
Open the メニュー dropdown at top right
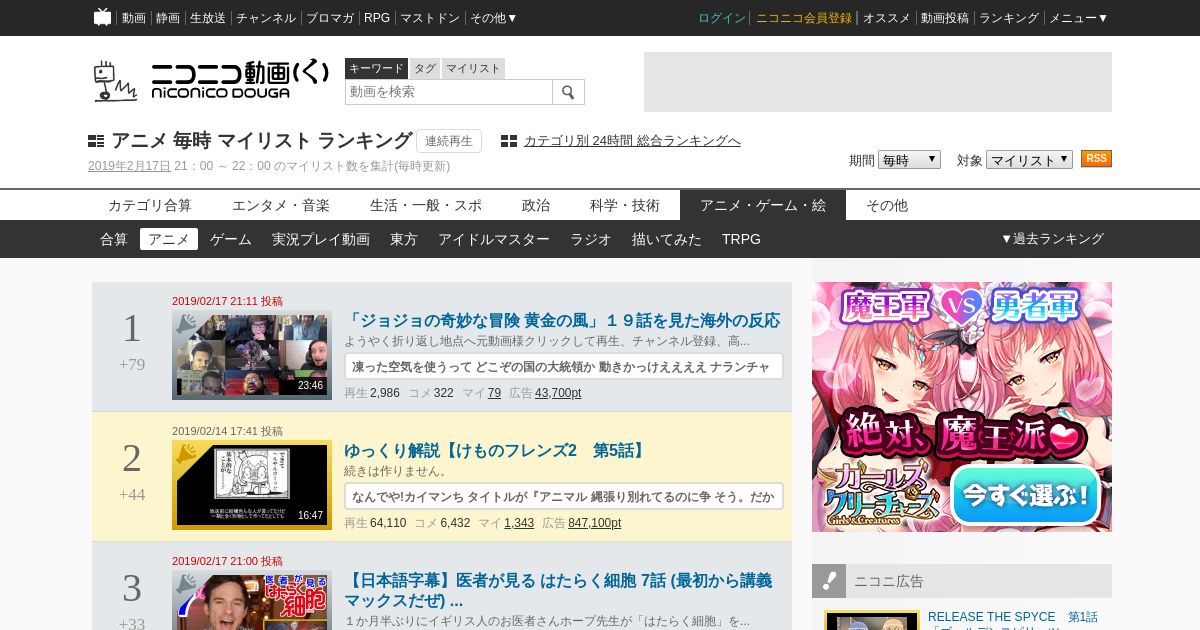pos(1078,18)
